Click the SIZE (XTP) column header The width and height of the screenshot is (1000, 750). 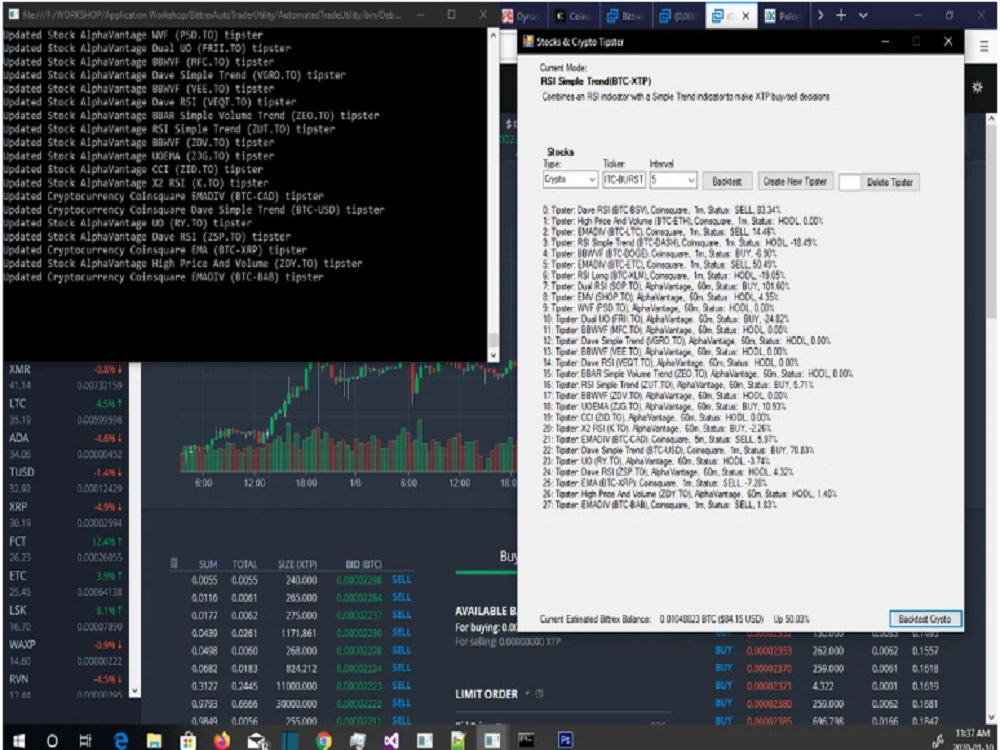pyautogui.click(x=297, y=564)
